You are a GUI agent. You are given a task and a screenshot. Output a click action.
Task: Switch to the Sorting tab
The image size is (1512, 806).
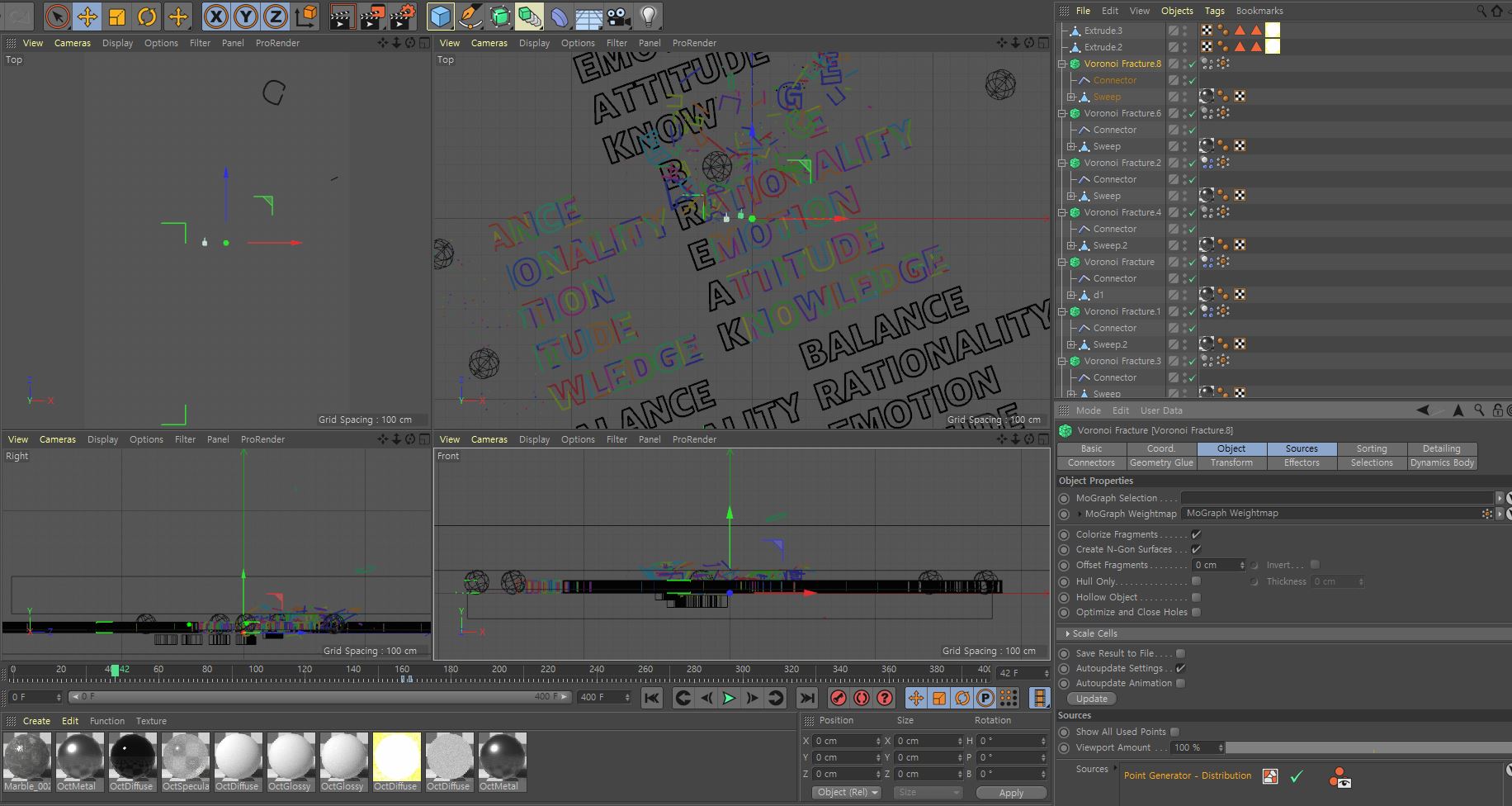click(x=1372, y=448)
